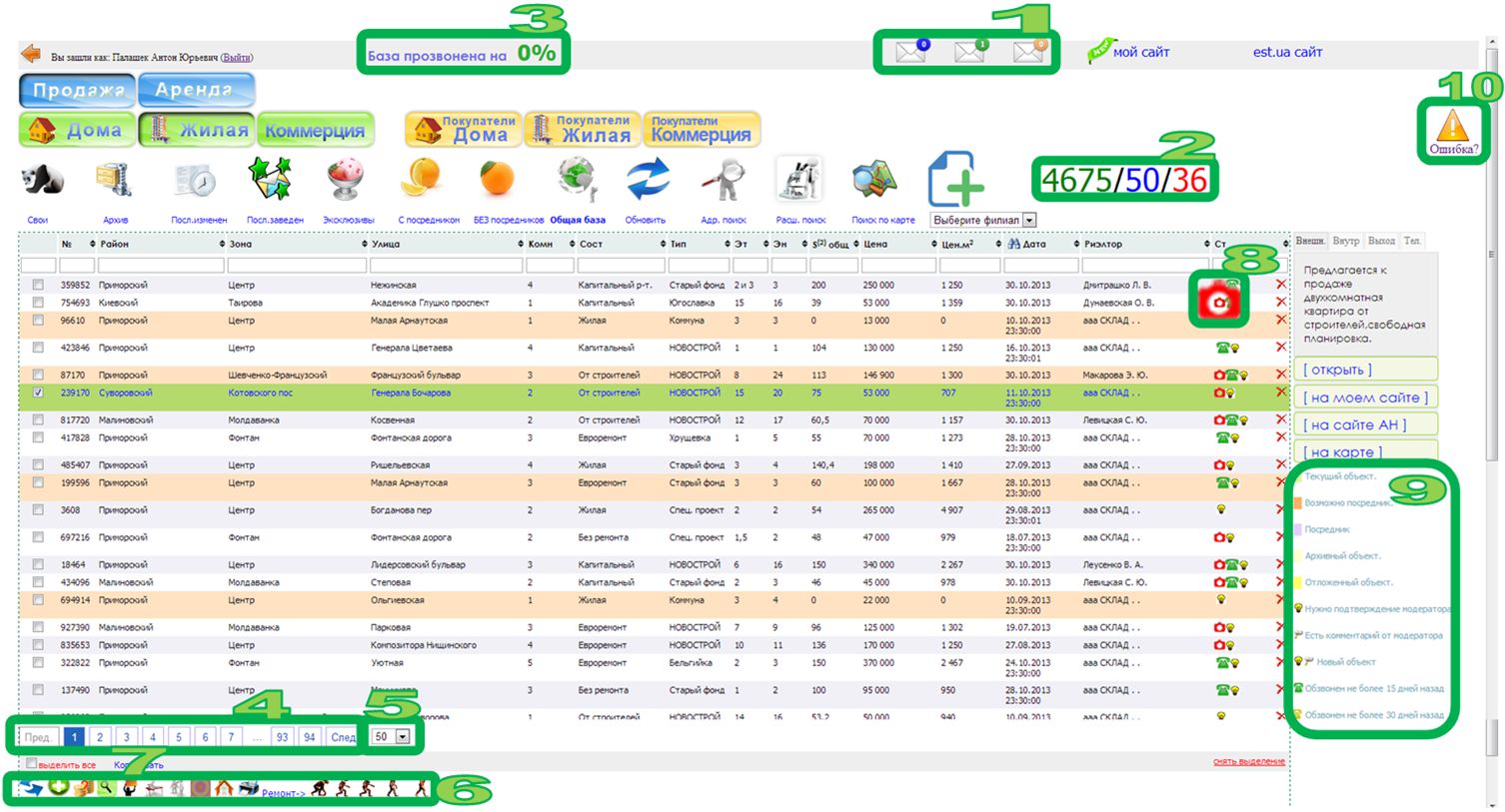Click the add new document plus icon

(955, 180)
